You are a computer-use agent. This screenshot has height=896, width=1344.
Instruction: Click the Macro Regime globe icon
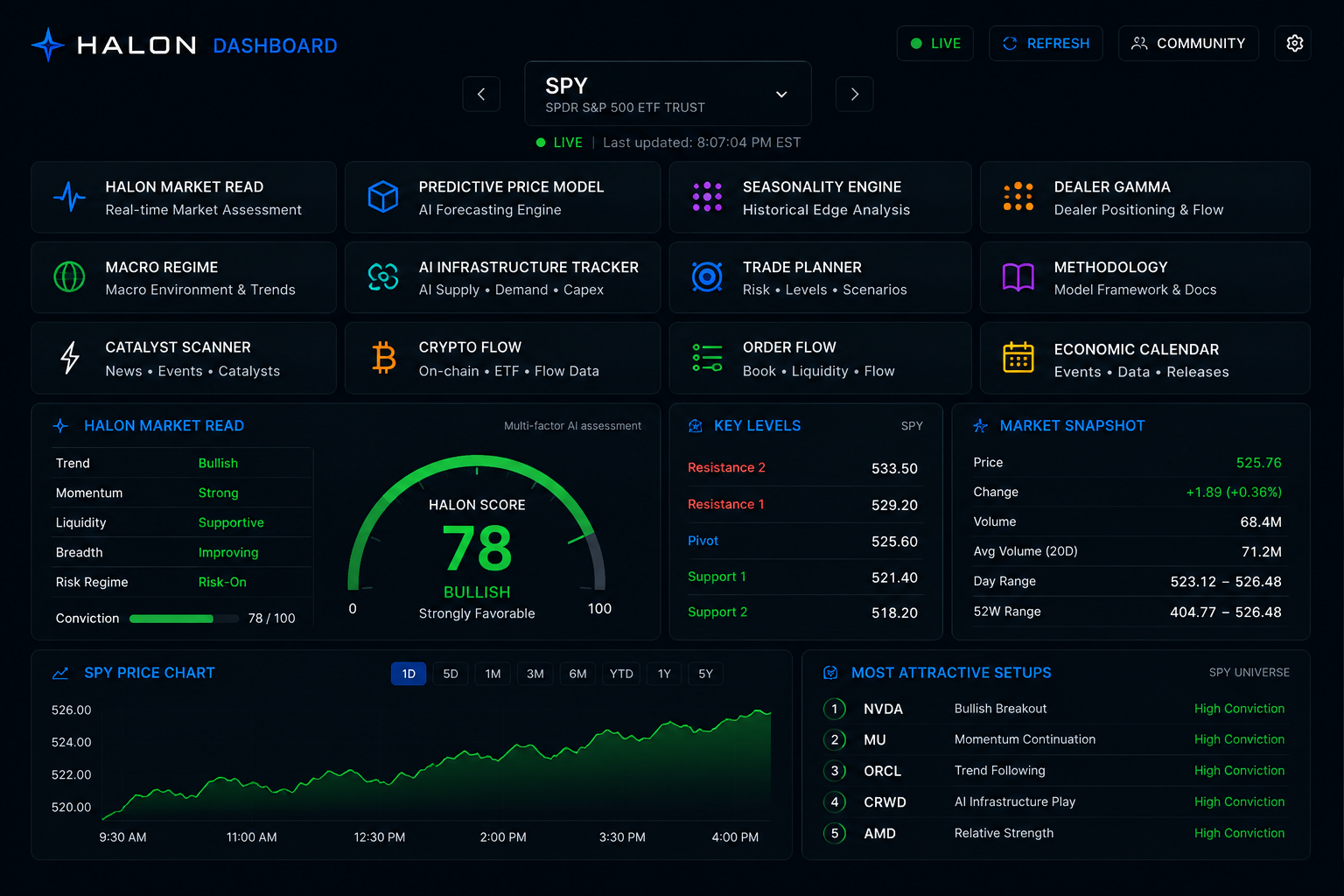(69, 276)
